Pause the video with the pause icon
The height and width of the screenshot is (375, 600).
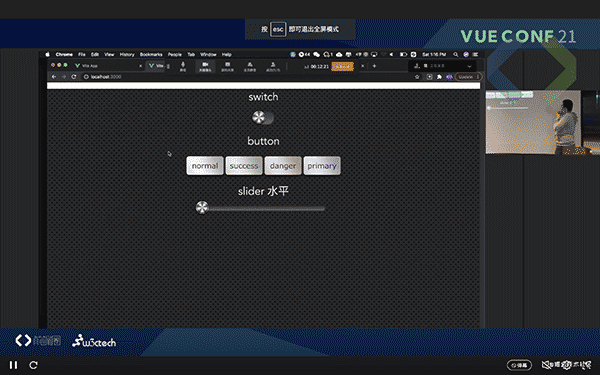coord(13,365)
